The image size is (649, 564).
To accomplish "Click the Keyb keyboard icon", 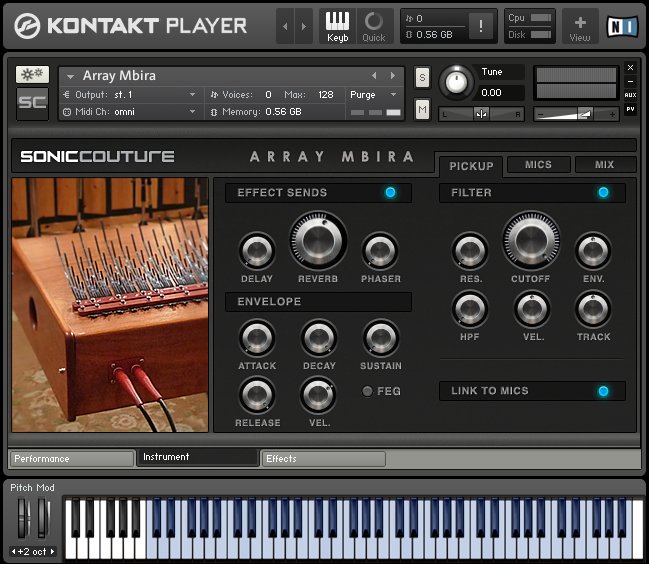I will (x=337, y=26).
